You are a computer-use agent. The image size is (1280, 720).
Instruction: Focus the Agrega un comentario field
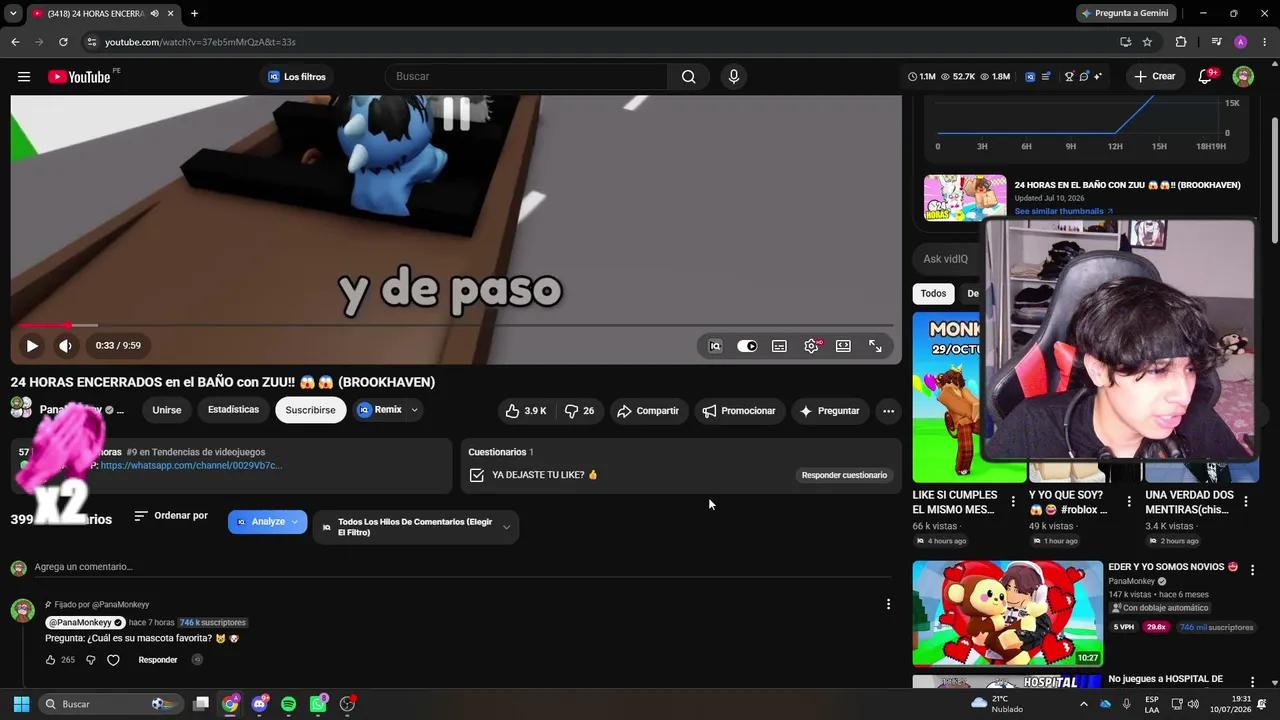[x=460, y=567]
